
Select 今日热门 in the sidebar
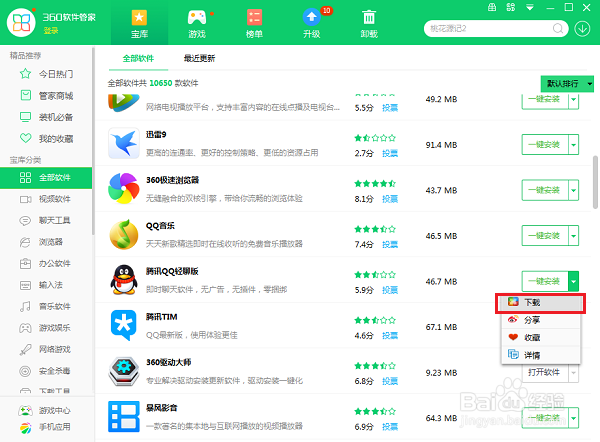pos(46,74)
